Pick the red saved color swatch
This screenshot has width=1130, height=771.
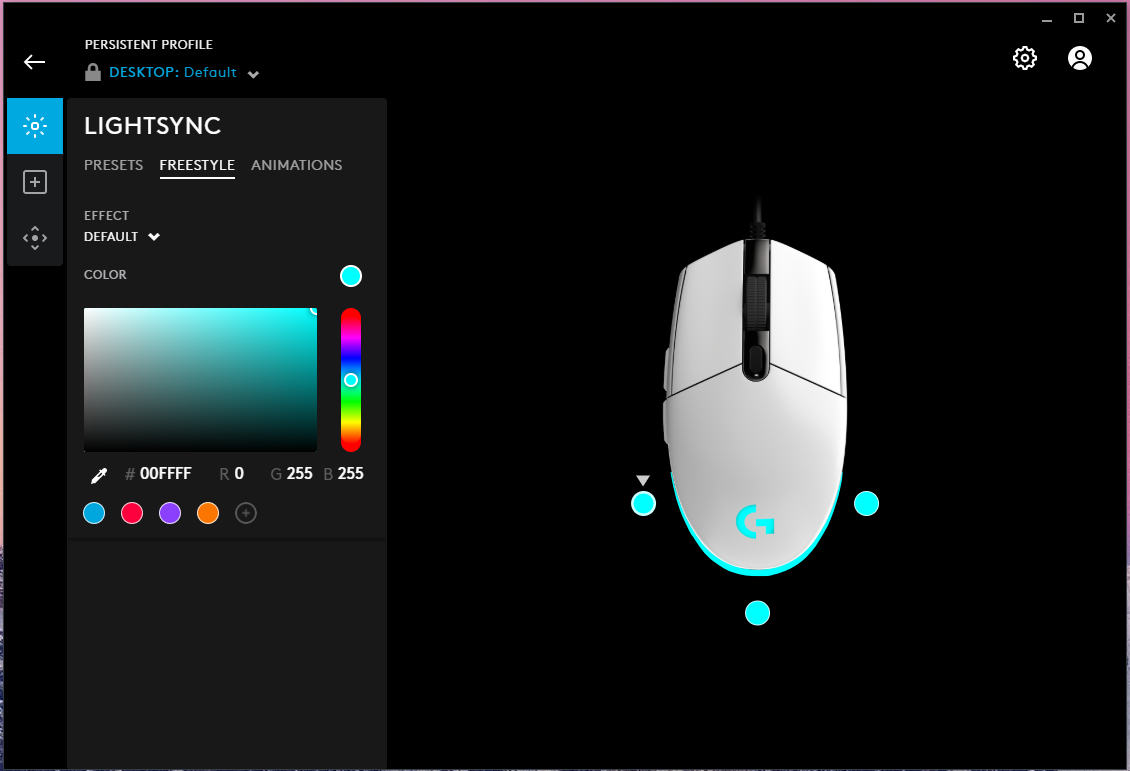[x=132, y=513]
